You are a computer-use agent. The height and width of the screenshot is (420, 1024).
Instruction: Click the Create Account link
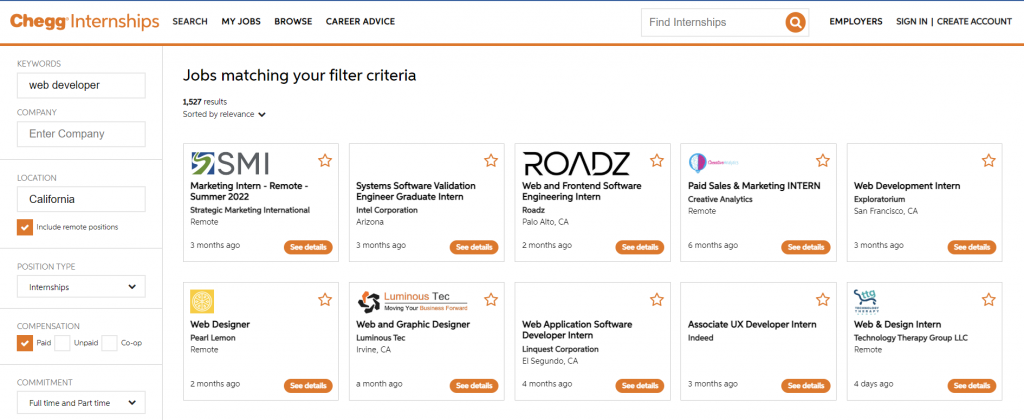975,21
